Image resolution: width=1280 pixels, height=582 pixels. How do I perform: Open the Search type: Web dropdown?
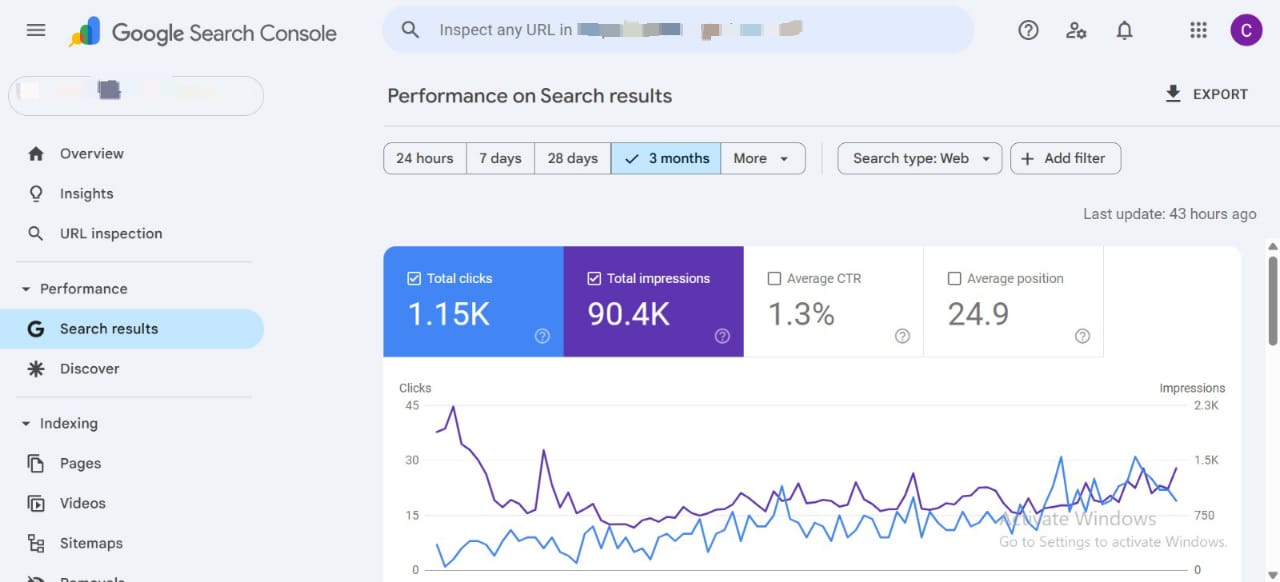click(919, 158)
